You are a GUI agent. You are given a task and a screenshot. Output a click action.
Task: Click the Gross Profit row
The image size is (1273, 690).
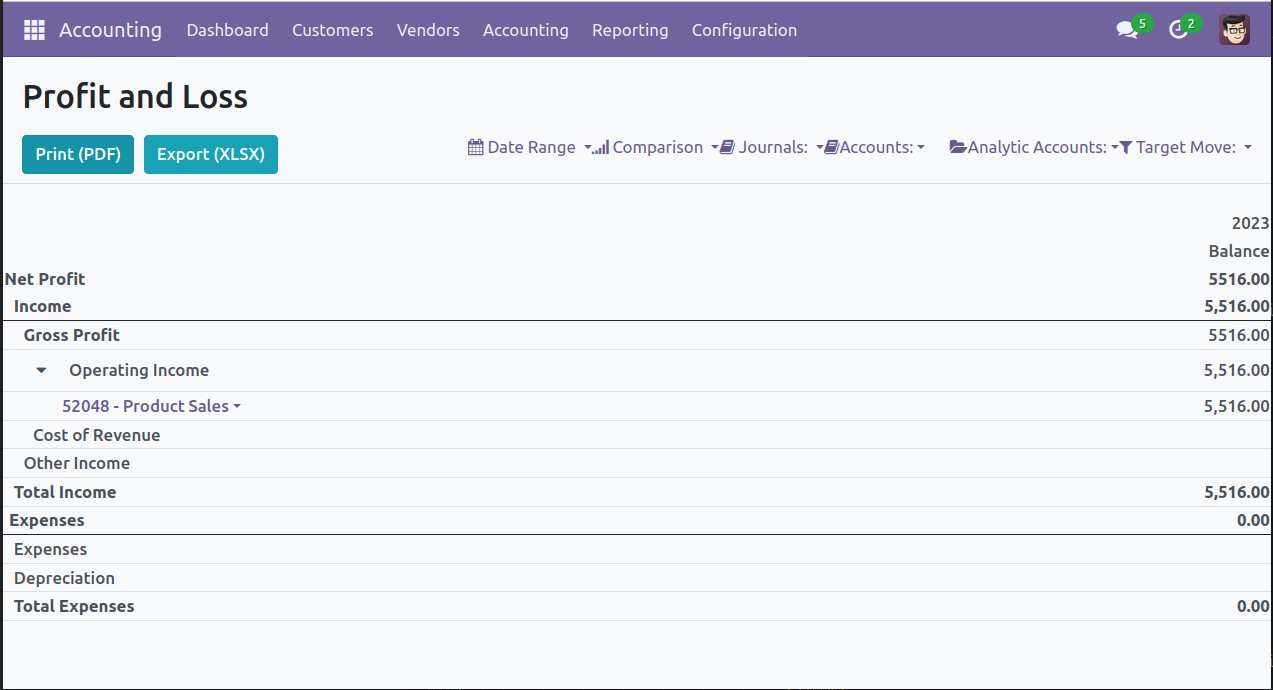click(72, 335)
